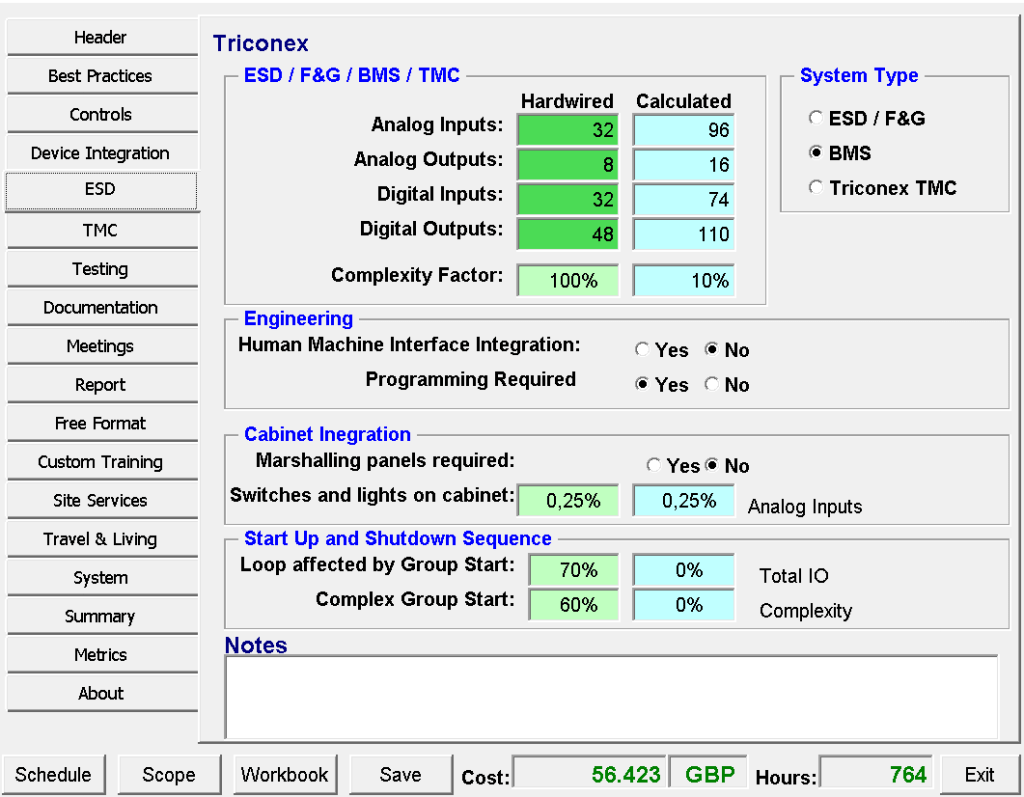Set Human Machine Interface Integration to Yes
The height and width of the screenshot is (797, 1024).
pos(643,350)
